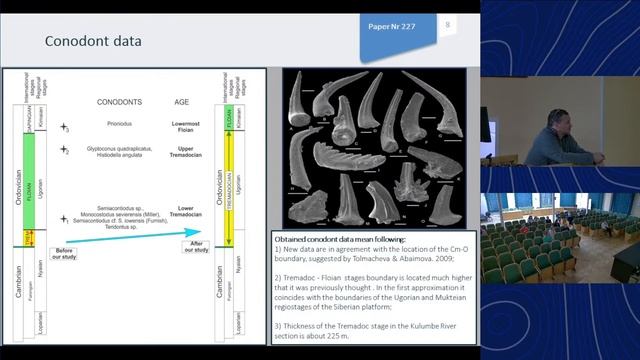Click yellow TREMADOCIAN bar in 'After' column
This screenshot has width=640, height=360.
point(229,189)
